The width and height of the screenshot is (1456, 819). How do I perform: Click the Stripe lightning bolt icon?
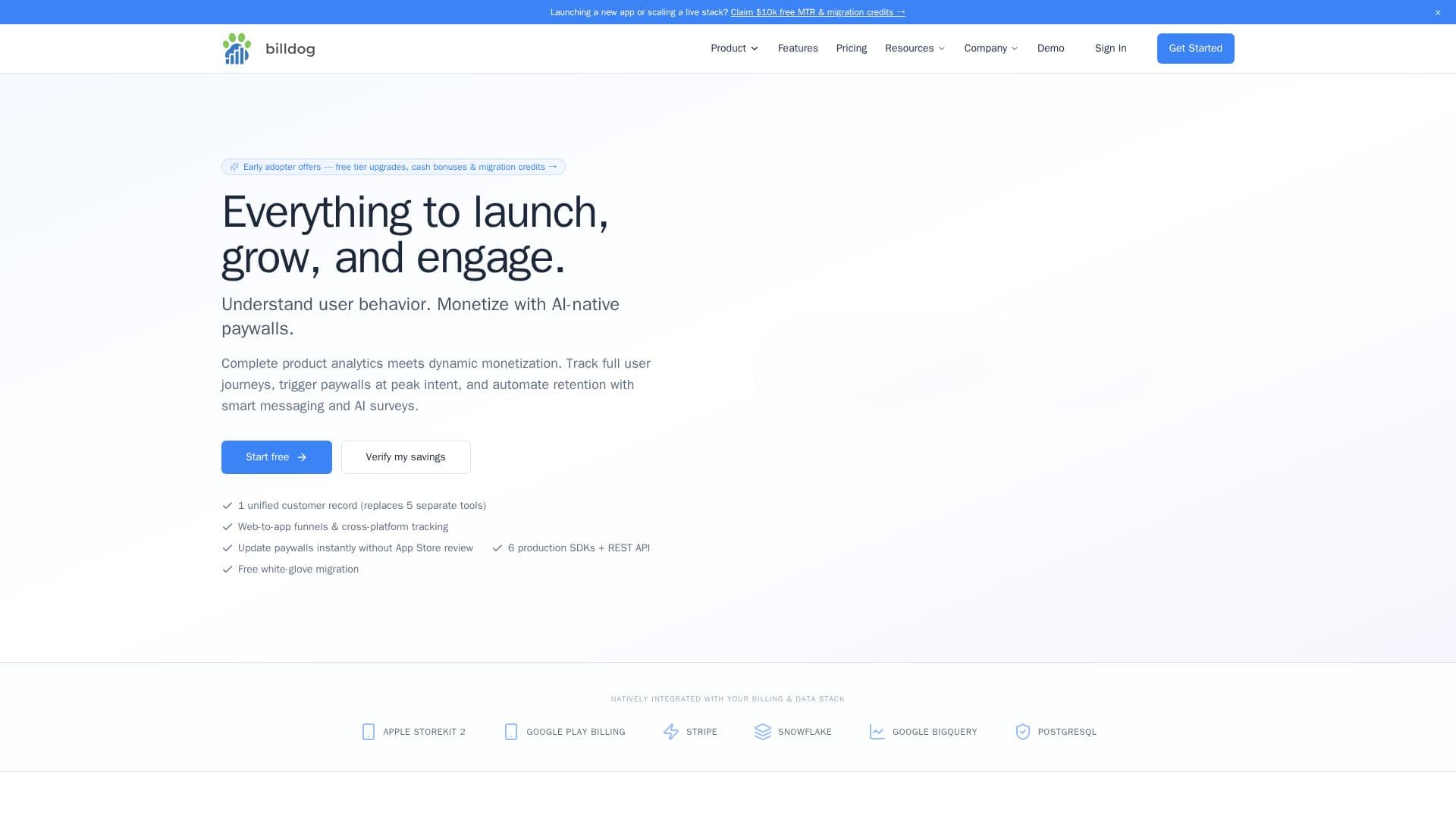(x=671, y=732)
